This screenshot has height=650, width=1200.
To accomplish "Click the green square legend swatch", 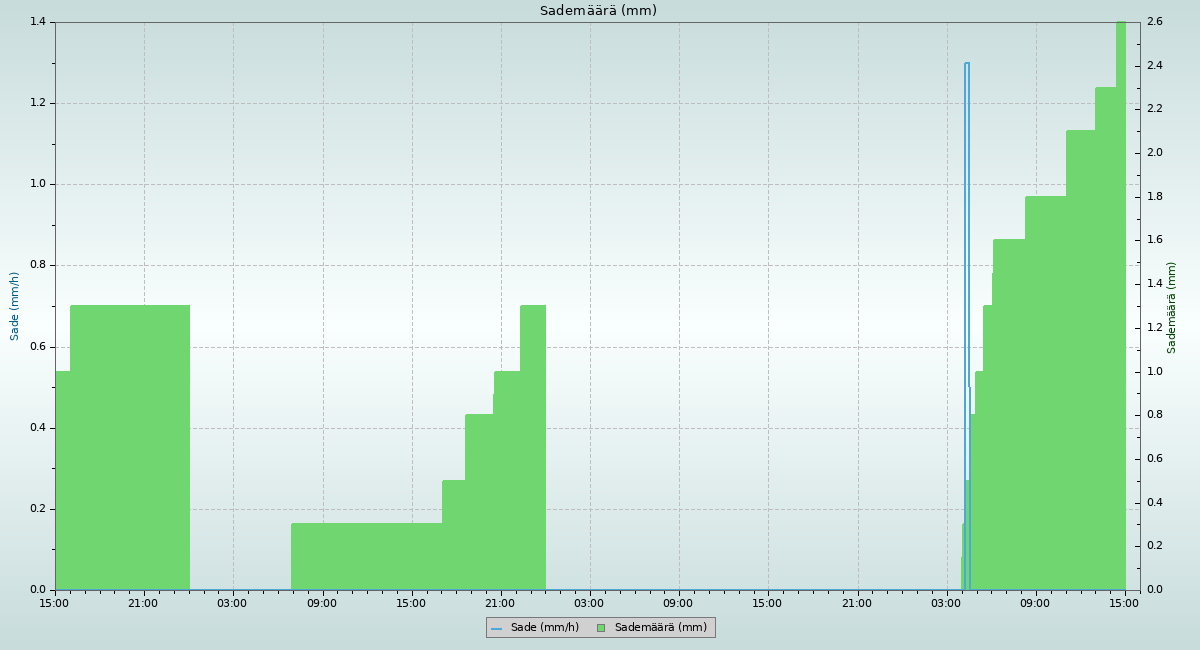I will click(601, 628).
